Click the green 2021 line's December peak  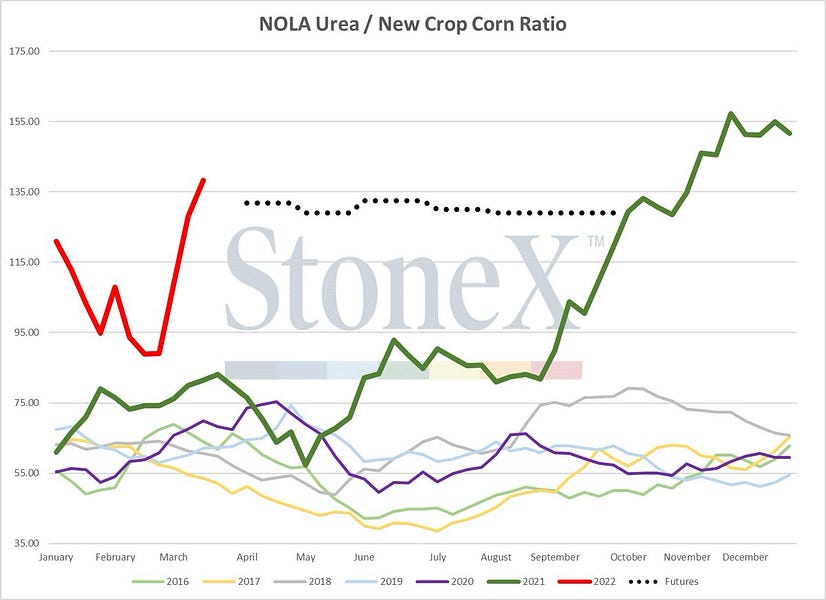[x=731, y=113]
